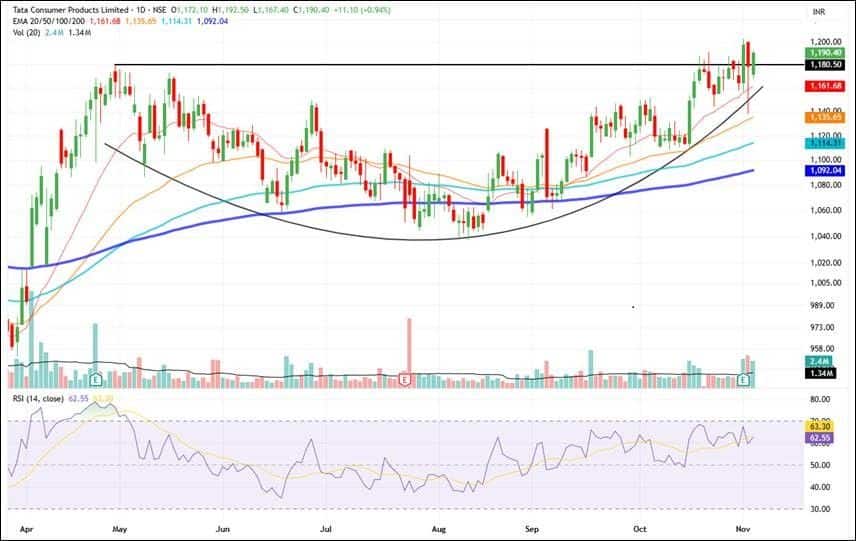Click the orange 1,135.65 EMA 50 price tag

coord(820,118)
